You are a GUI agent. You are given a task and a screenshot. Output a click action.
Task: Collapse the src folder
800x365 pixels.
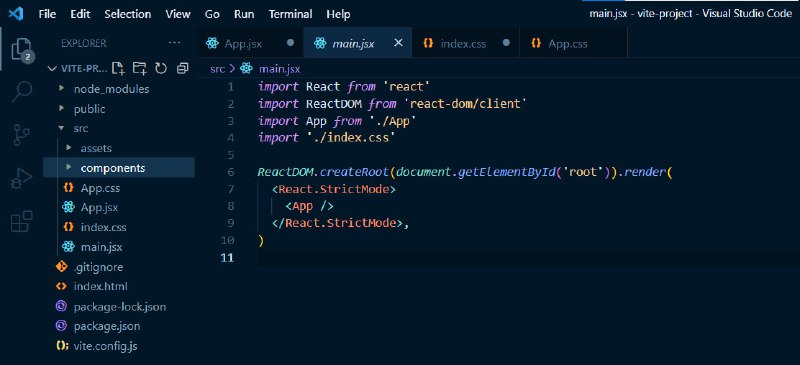coord(61,128)
